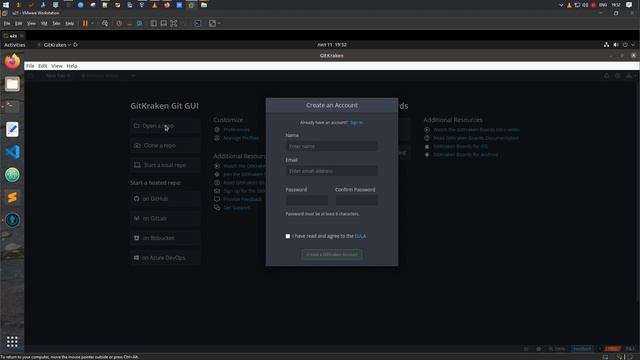Open GitKraken Edit menu
This screenshot has height=360, width=640.
pyautogui.click(x=42, y=66)
